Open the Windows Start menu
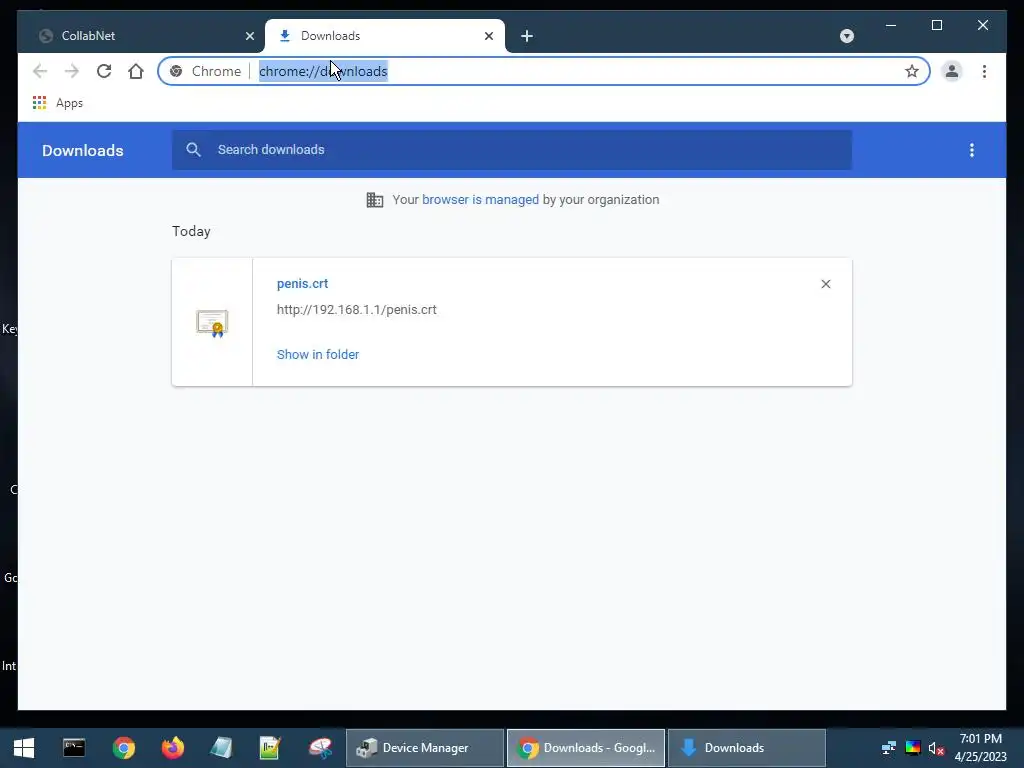1024x768 pixels. click(24, 748)
